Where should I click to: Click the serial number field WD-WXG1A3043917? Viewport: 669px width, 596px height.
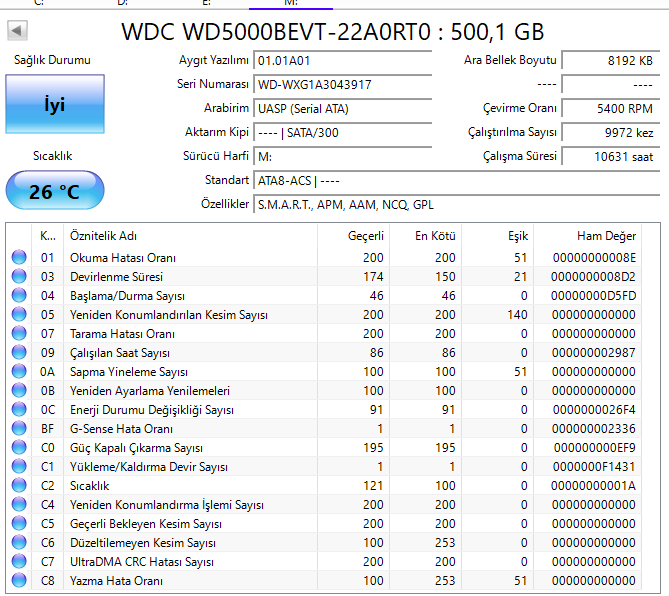[343, 84]
